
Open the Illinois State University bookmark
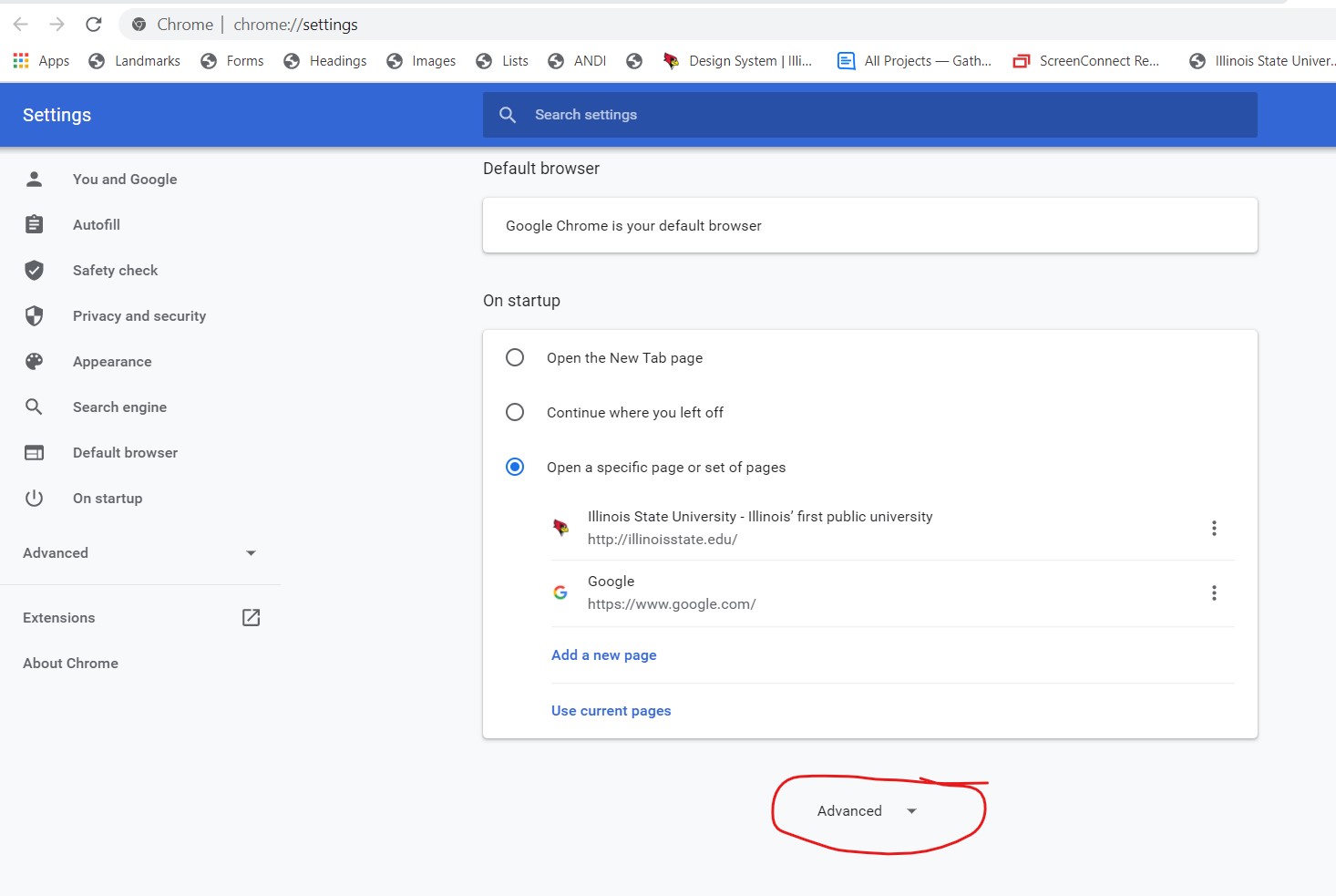[x=1261, y=61]
